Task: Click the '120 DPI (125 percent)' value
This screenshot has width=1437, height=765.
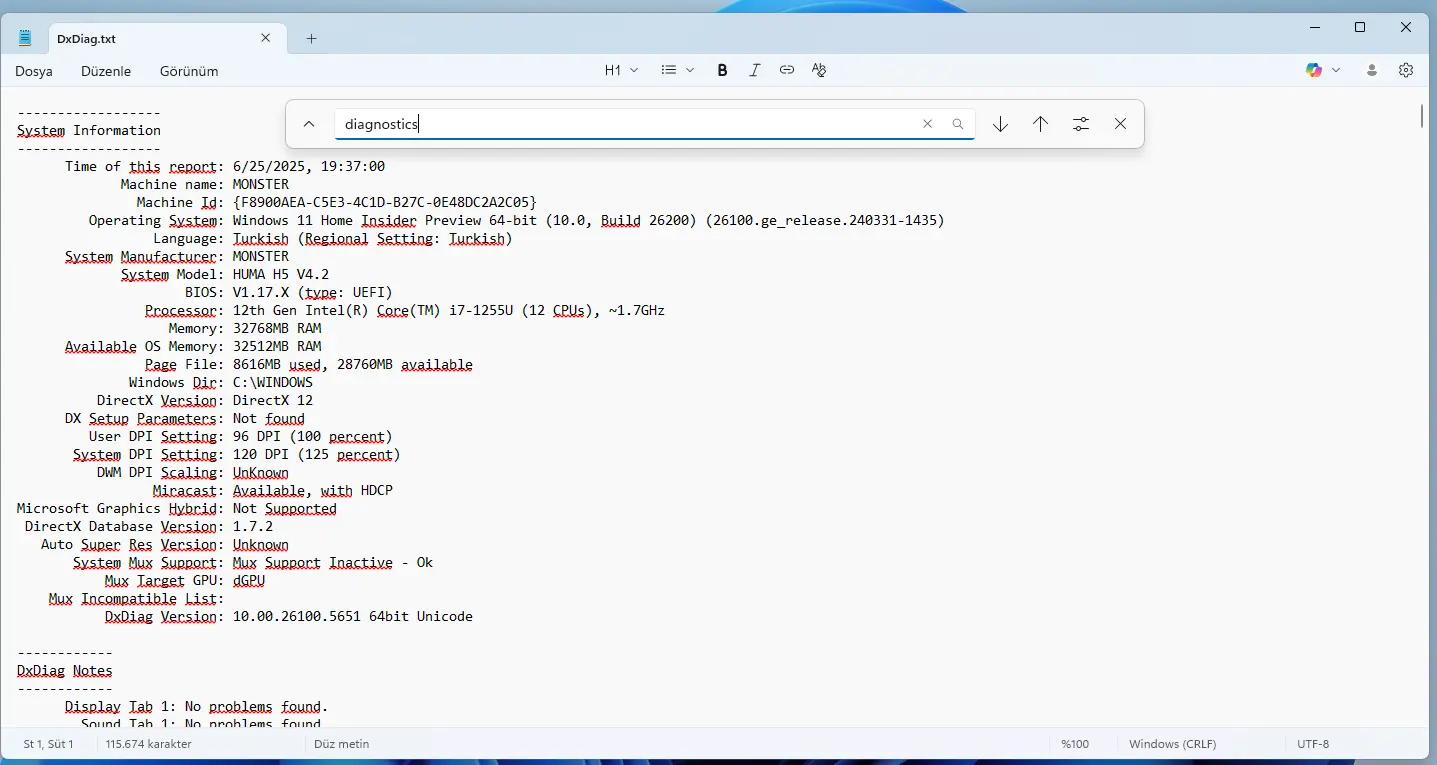Action: pyautogui.click(x=317, y=454)
